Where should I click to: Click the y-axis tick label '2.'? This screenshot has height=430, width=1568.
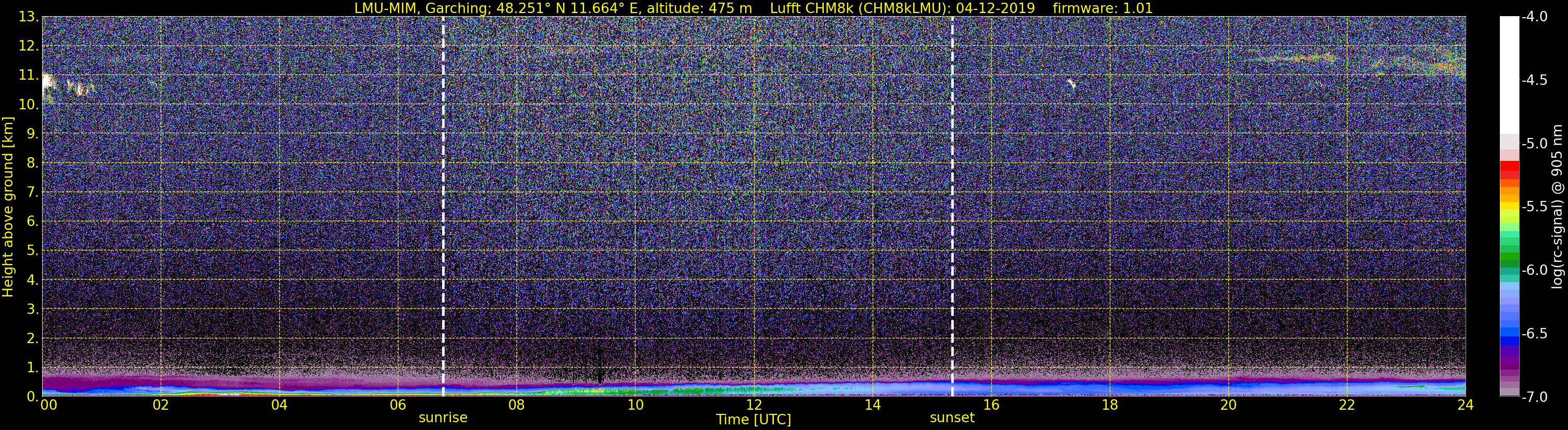click(x=32, y=339)
